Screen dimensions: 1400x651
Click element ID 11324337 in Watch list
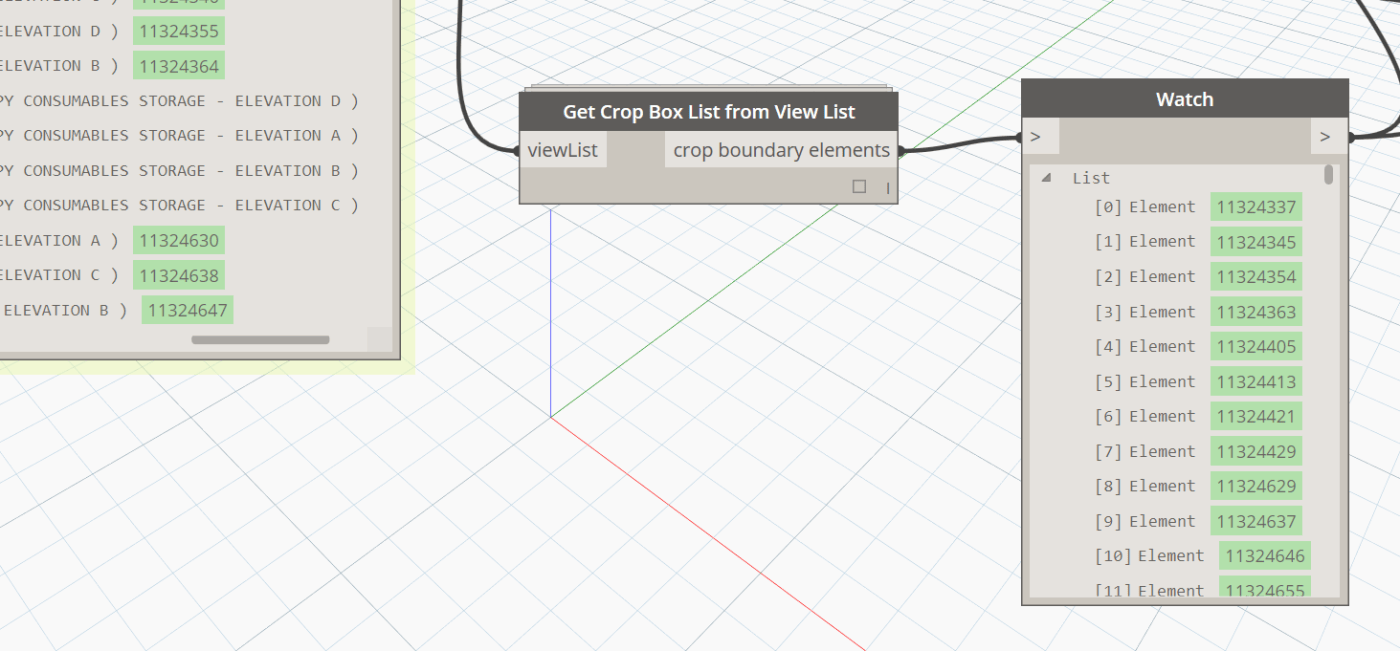(x=1256, y=207)
